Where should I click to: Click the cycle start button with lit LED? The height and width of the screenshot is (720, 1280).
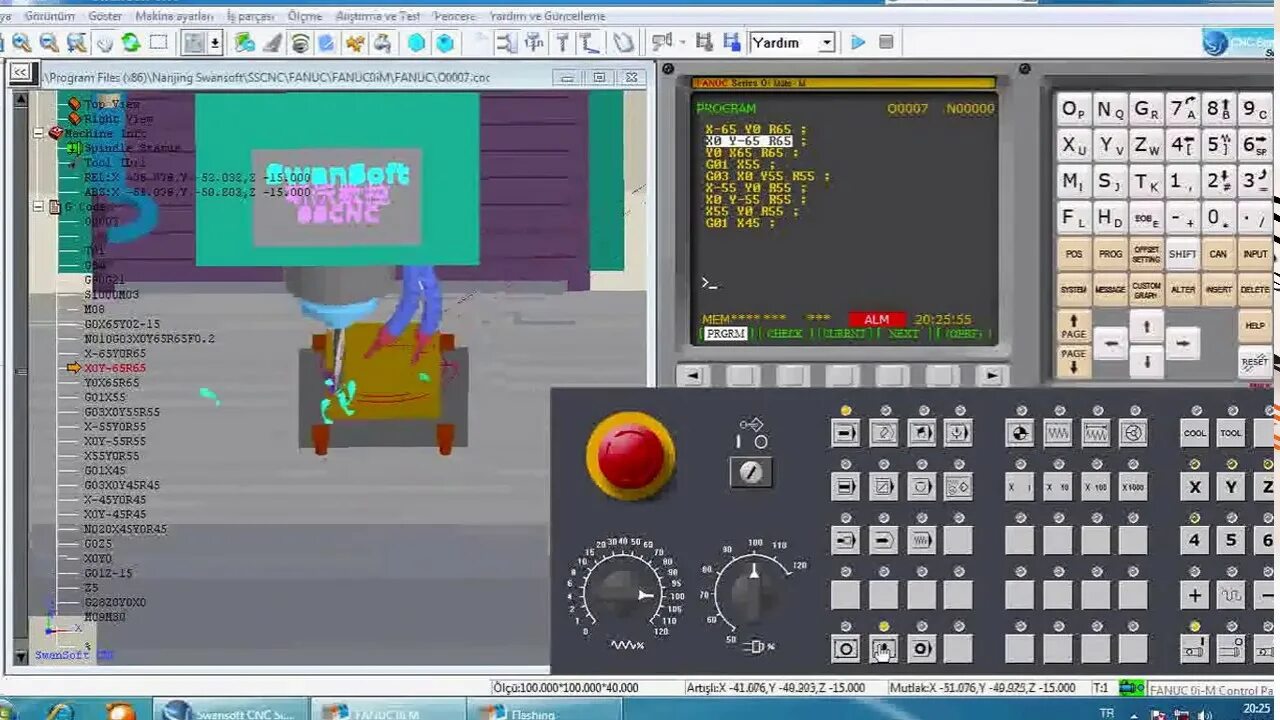pyautogui.click(x=884, y=649)
